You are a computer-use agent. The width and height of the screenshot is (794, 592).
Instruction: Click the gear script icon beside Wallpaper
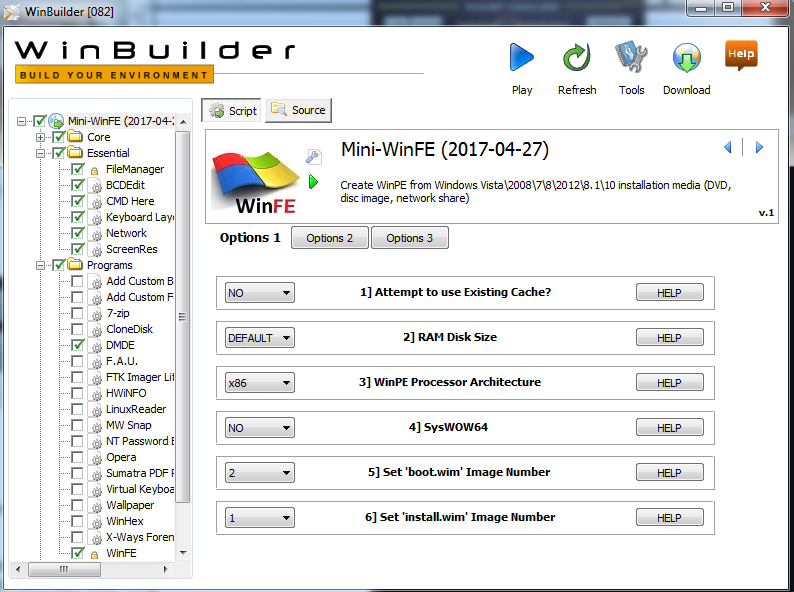coord(95,506)
